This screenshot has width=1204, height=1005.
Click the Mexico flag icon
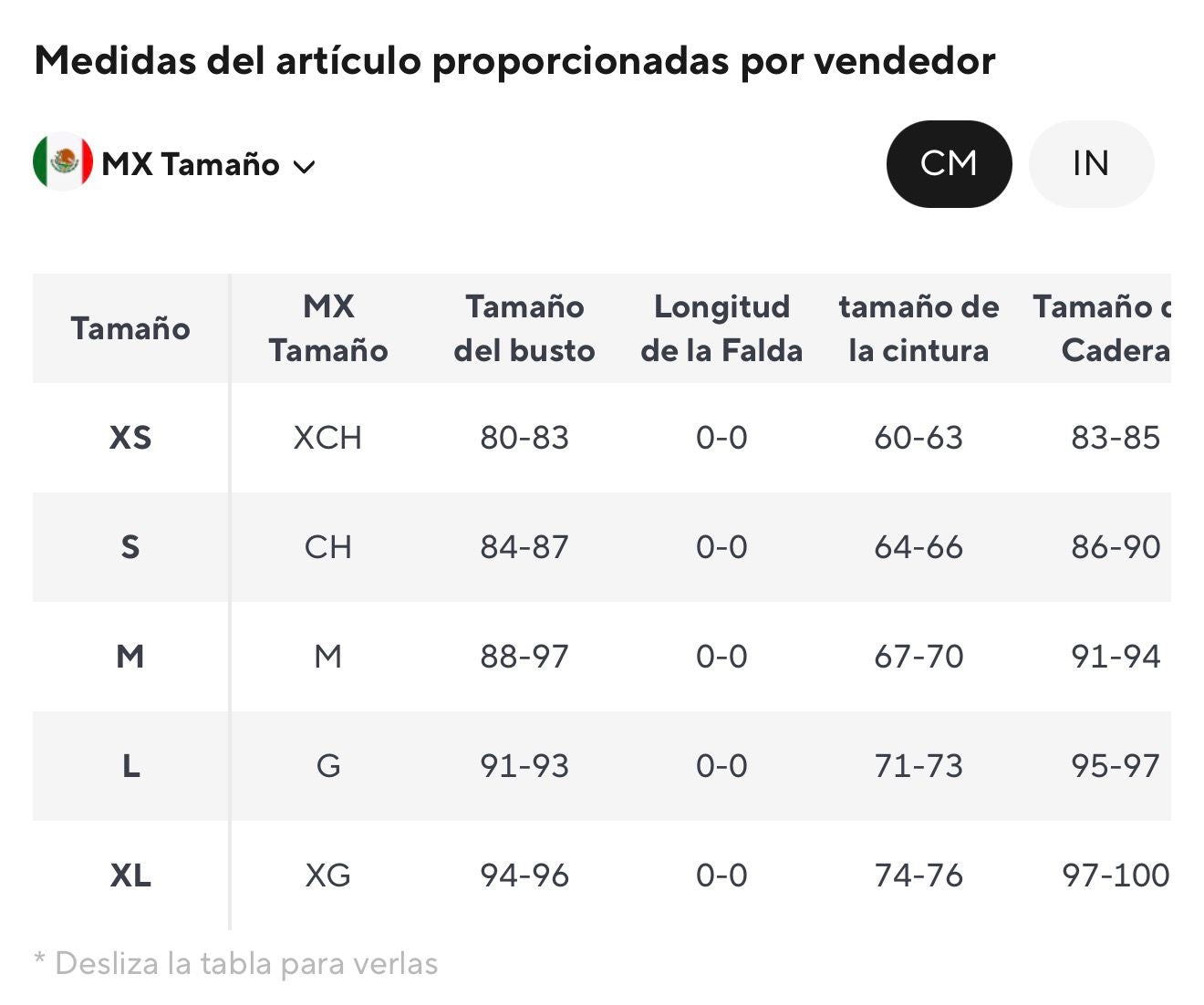click(63, 162)
